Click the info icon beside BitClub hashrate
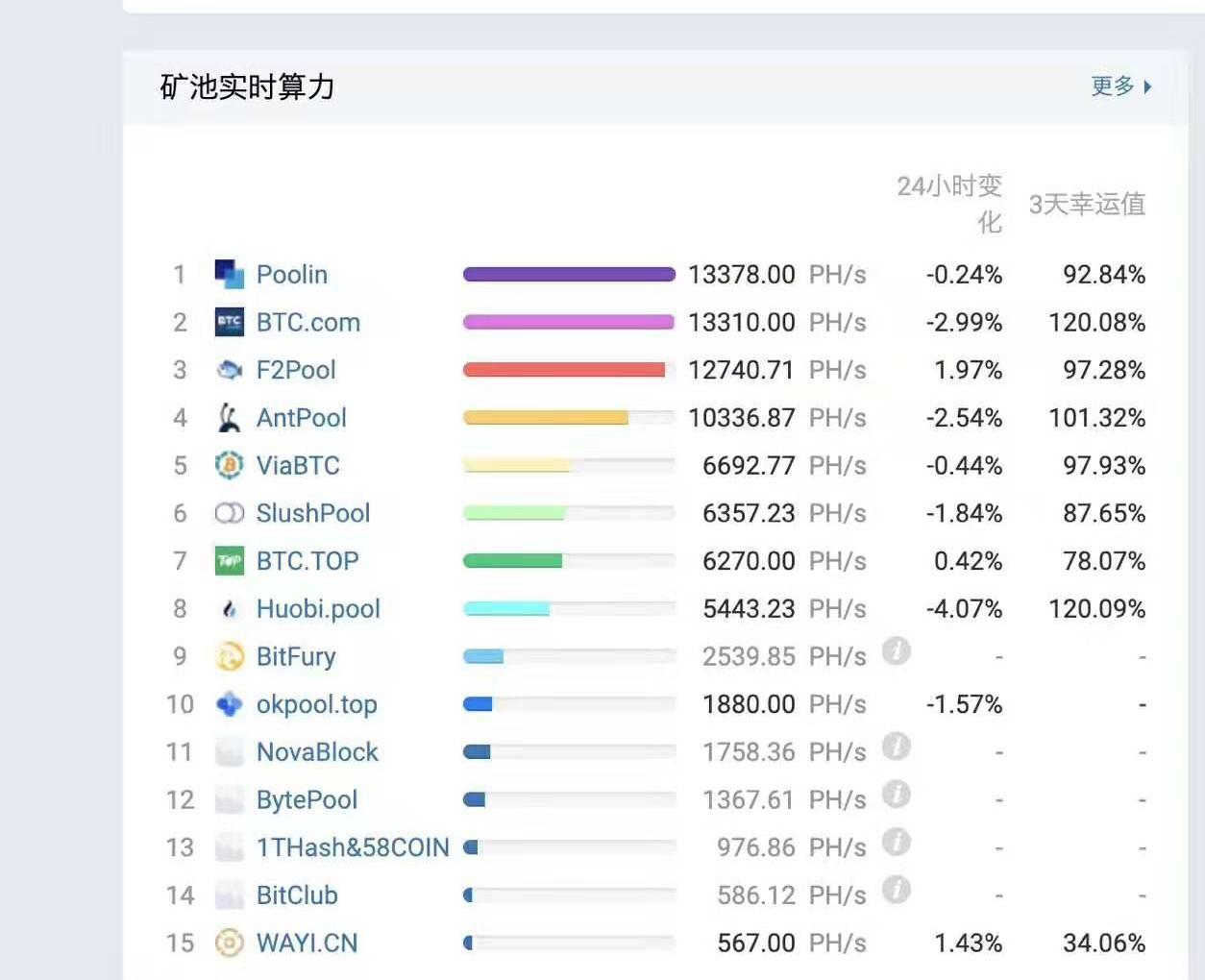The height and width of the screenshot is (980, 1205). click(896, 890)
